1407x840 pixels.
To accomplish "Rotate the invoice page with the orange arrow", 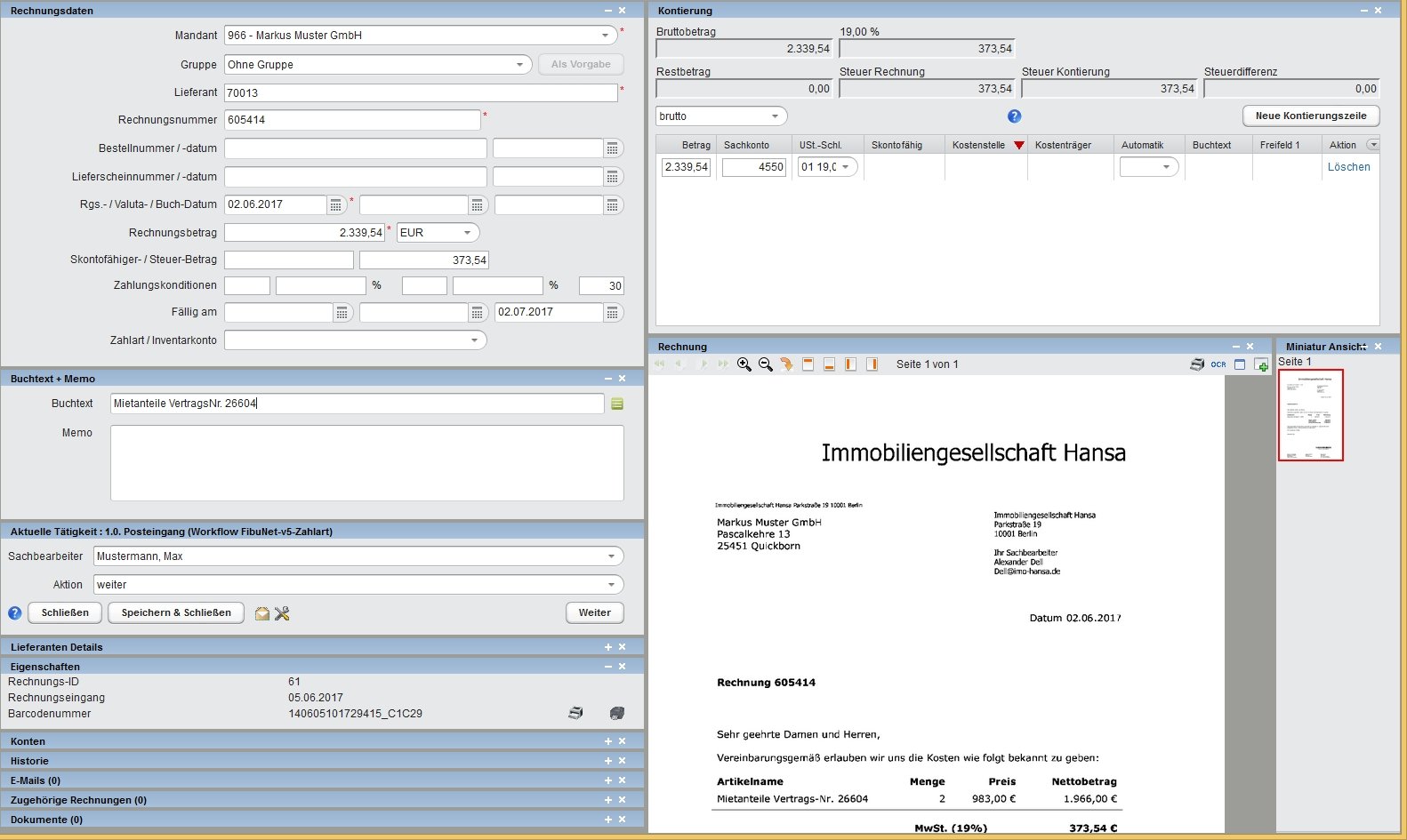I will (786, 364).
